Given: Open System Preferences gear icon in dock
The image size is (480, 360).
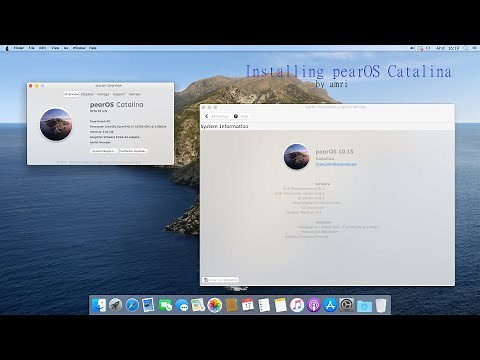Looking at the screenshot, I should [347, 305].
